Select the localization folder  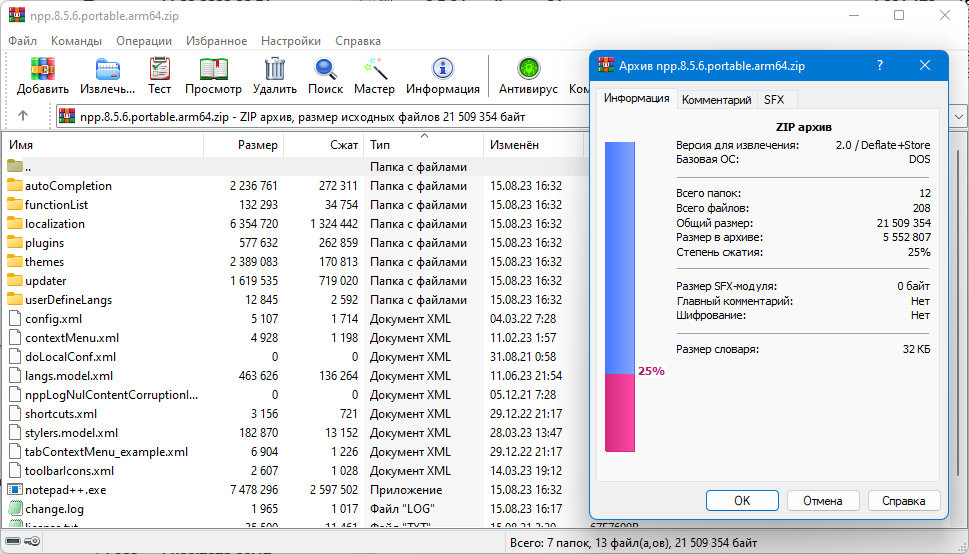click(x=46, y=224)
